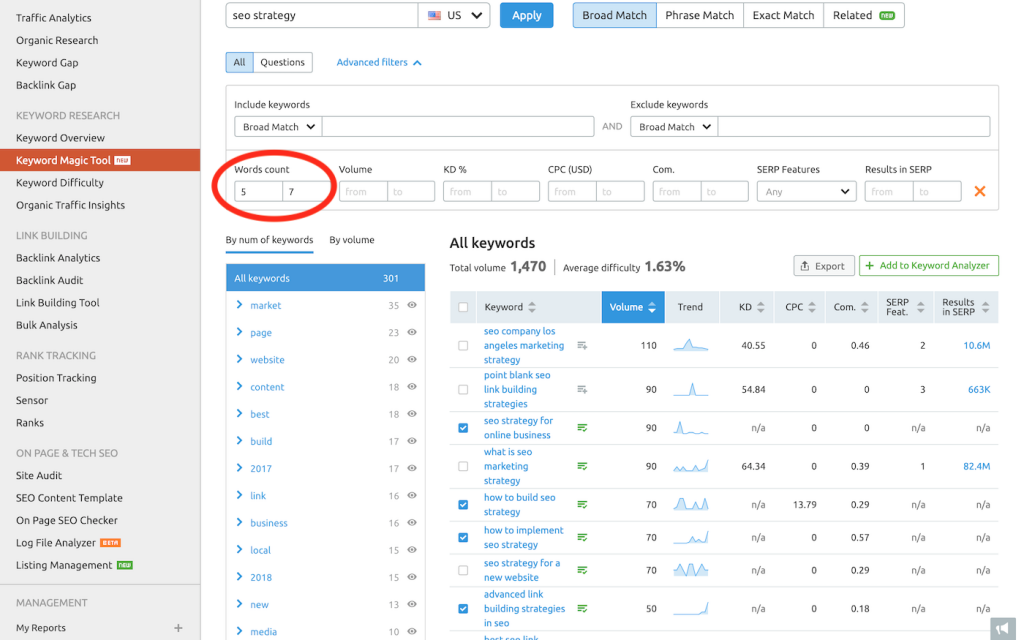Open Include keywords Broad Match dropdown
This screenshot has width=1024, height=640.
click(278, 127)
